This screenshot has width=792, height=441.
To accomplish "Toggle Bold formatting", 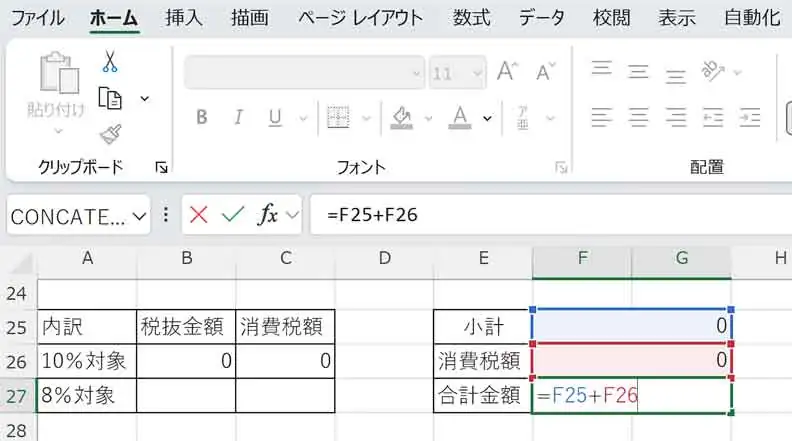I will [x=201, y=117].
